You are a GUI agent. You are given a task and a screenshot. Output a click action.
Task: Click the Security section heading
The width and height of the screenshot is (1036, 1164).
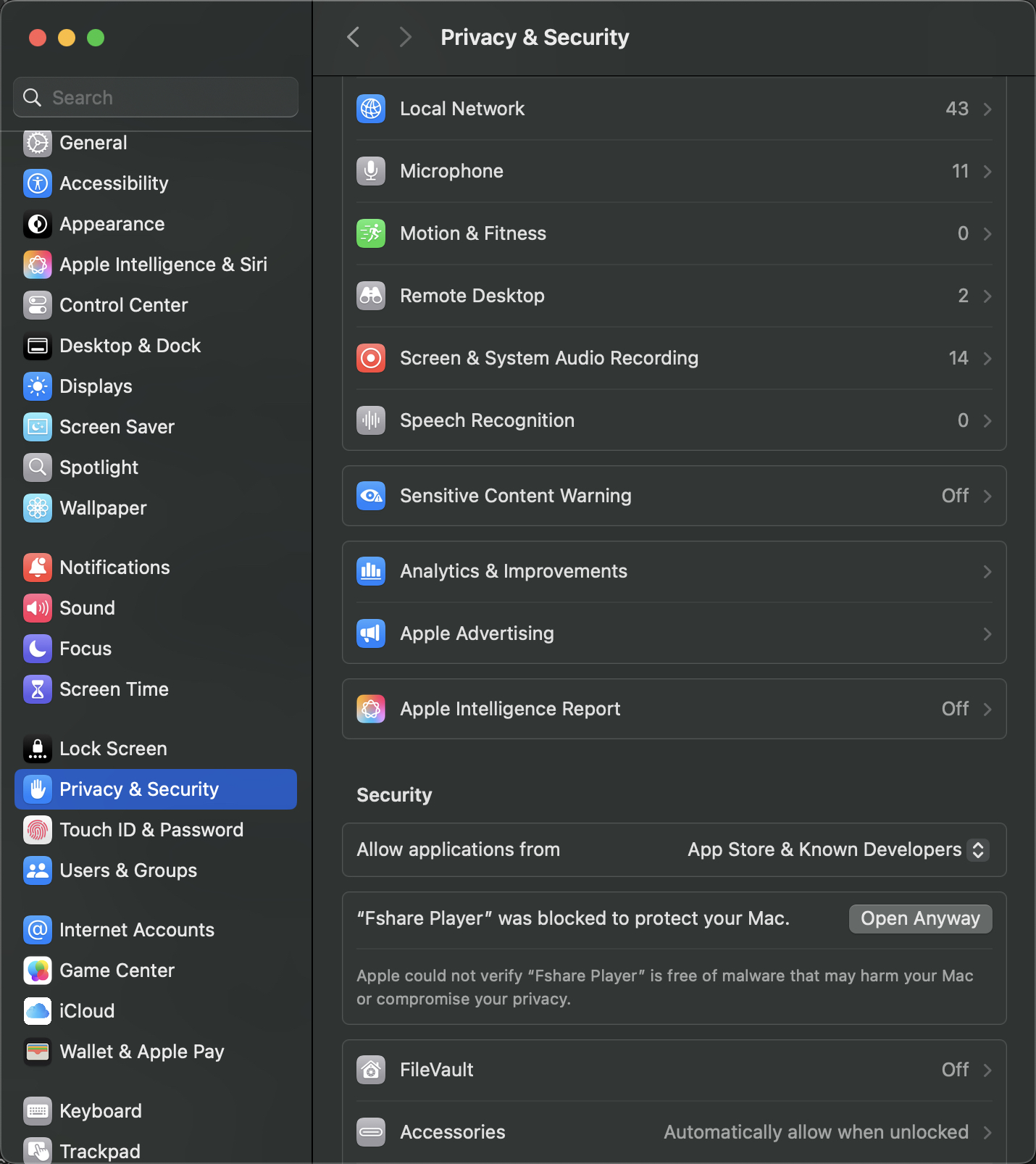(x=394, y=795)
